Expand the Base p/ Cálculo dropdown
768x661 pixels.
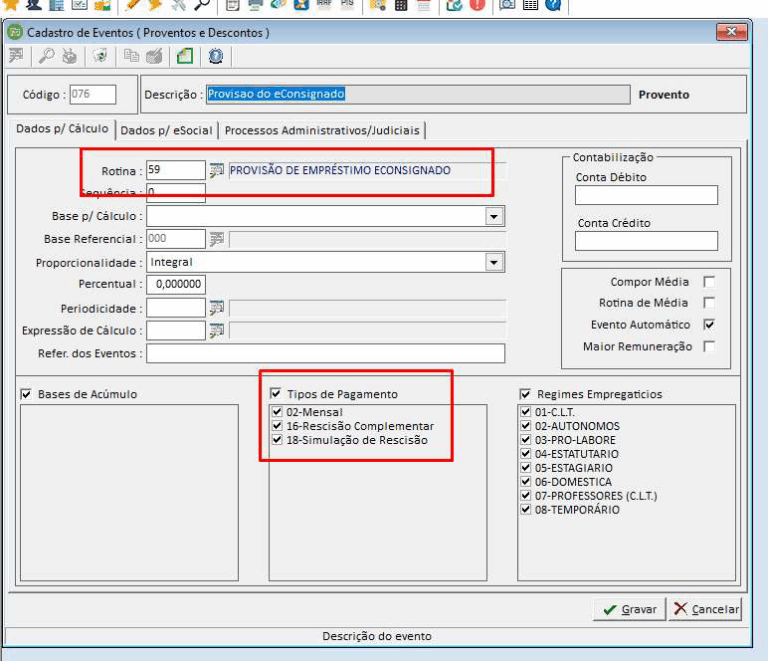coord(493,216)
